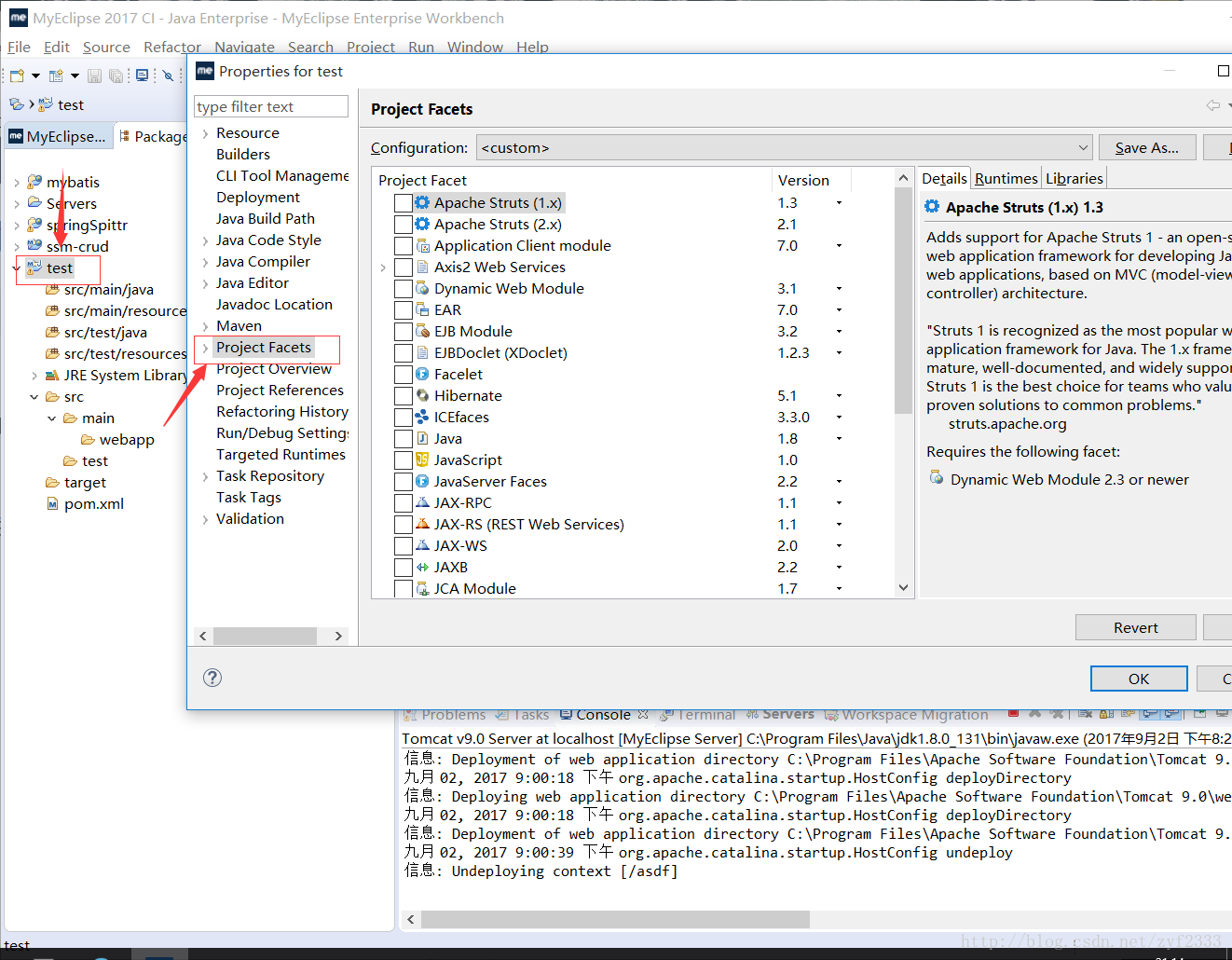This screenshot has width=1232, height=960.
Task: Click the disabled Save toolbar icon
Action: pos(94,75)
